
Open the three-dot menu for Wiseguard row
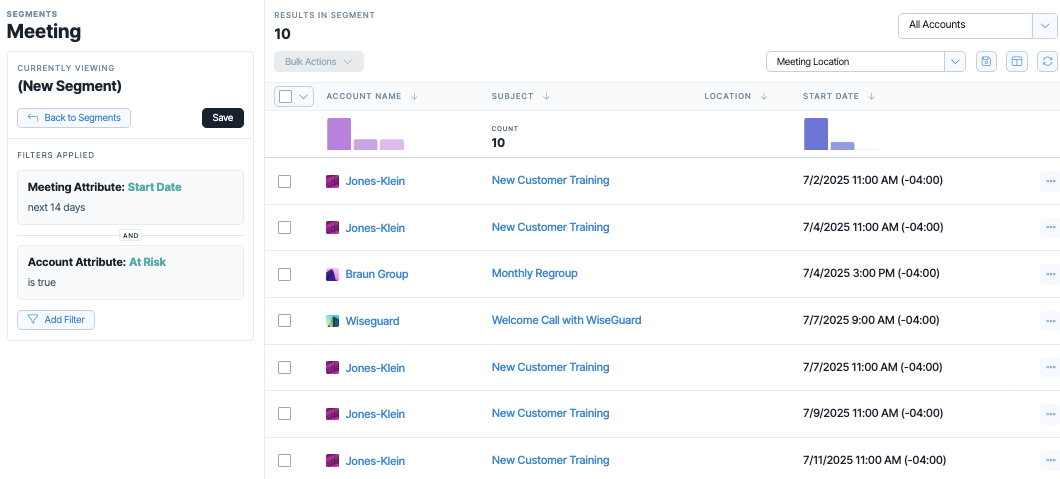pos(1050,320)
